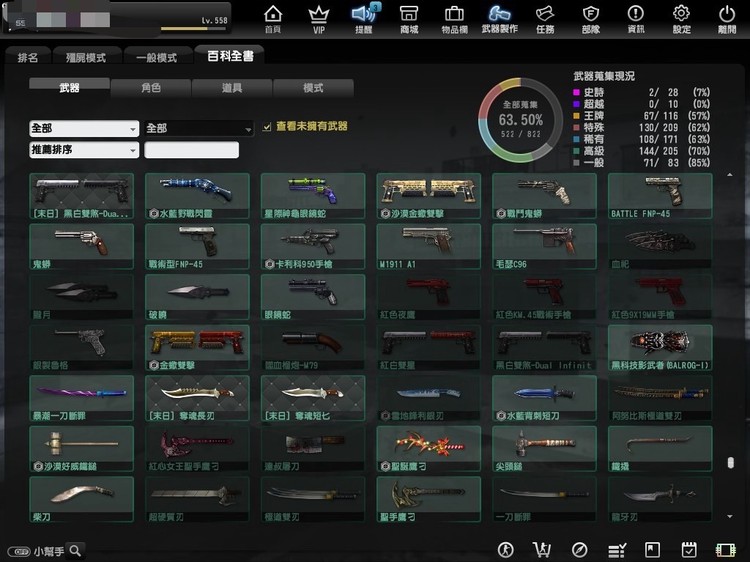Viewport: 750px width, 562px height.
Task: Select the 黑科技影武者 BALROG-I card
Action: click(660, 348)
